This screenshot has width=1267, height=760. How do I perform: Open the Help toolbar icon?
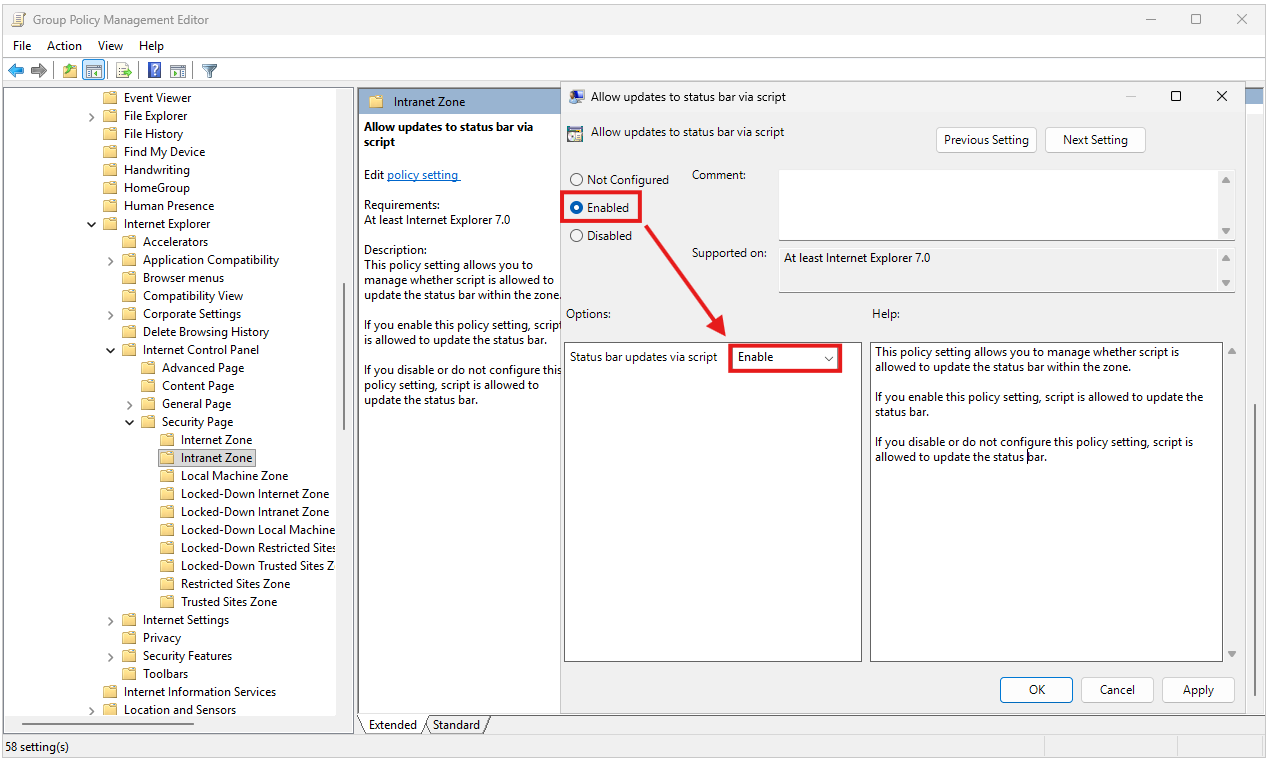coord(155,70)
